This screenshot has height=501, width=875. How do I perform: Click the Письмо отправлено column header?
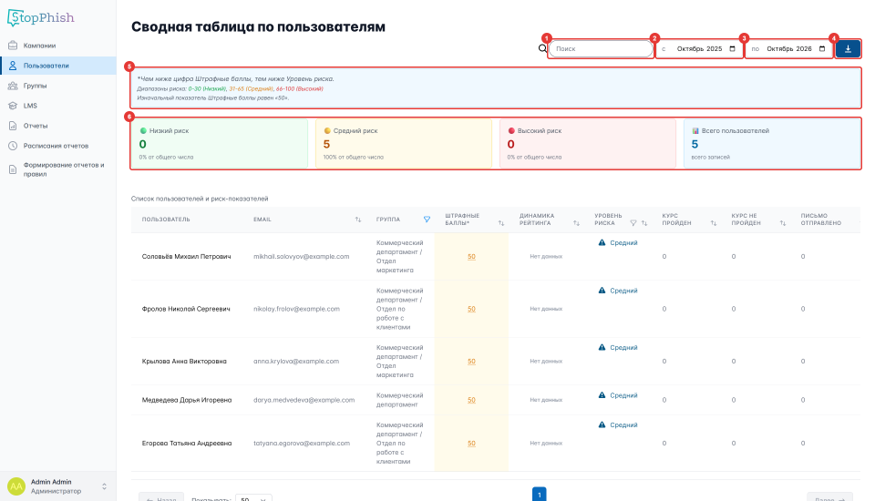[821, 219]
